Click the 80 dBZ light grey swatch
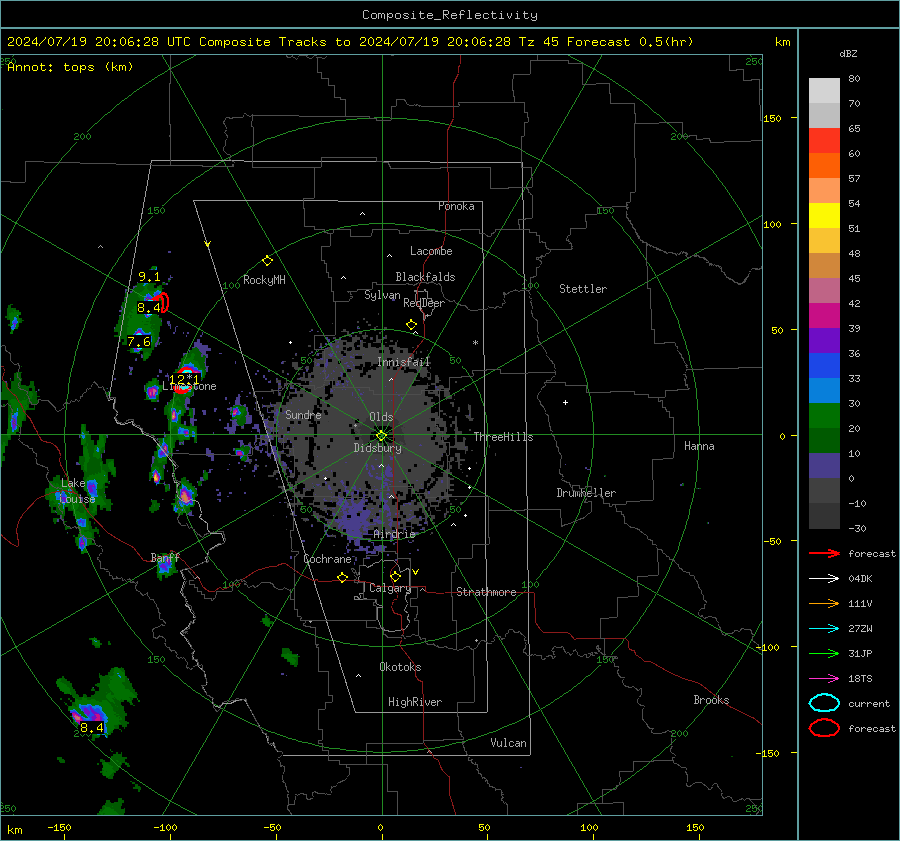 point(824,90)
